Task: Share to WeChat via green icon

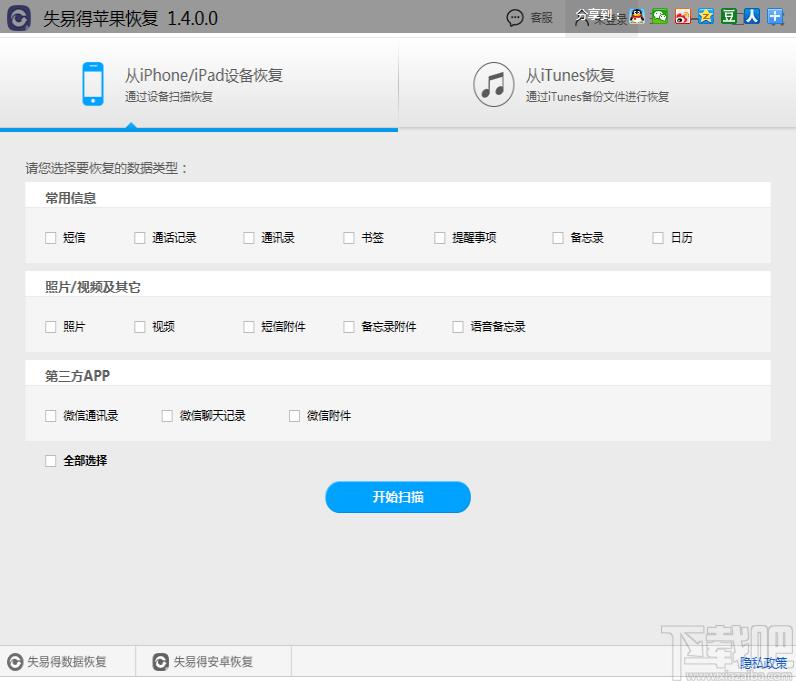Action: pyautogui.click(x=659, y=17)
